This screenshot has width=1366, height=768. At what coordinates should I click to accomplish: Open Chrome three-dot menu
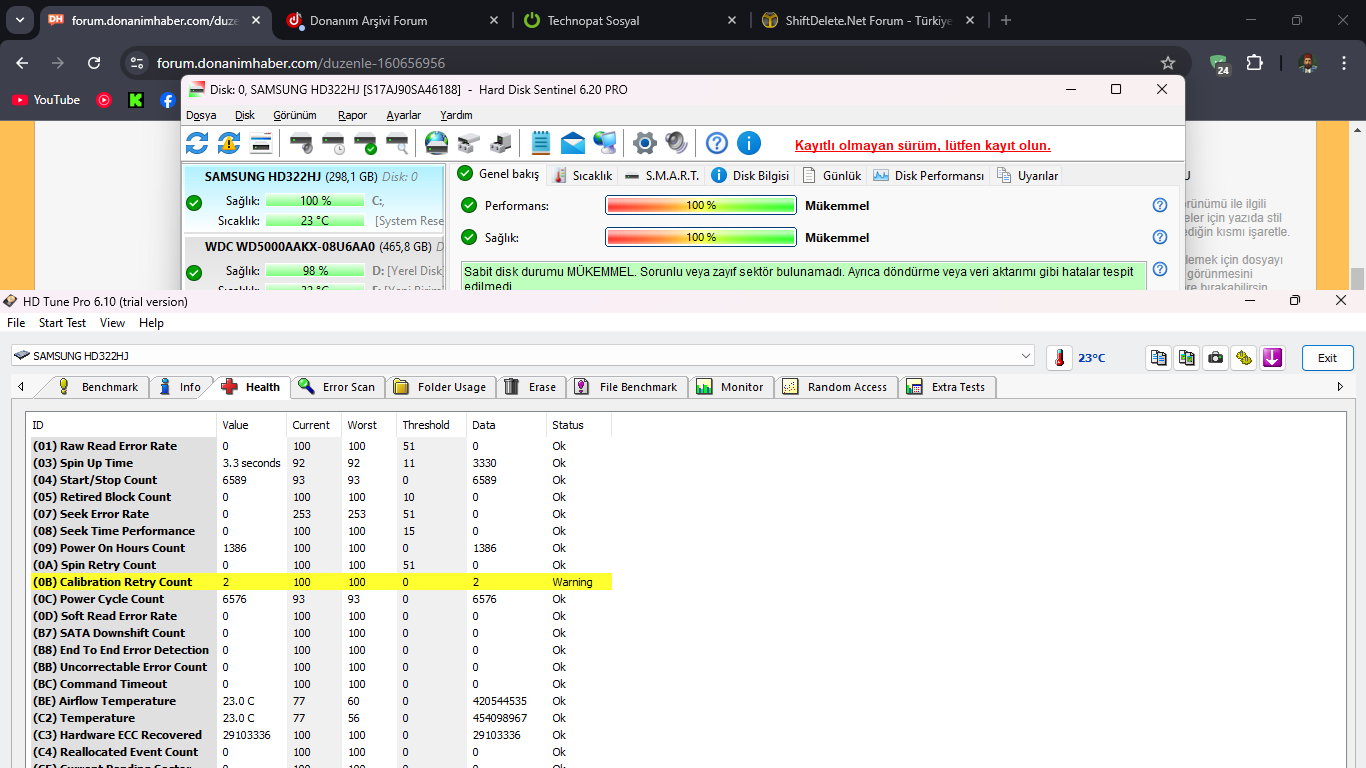coord(1344,63)
